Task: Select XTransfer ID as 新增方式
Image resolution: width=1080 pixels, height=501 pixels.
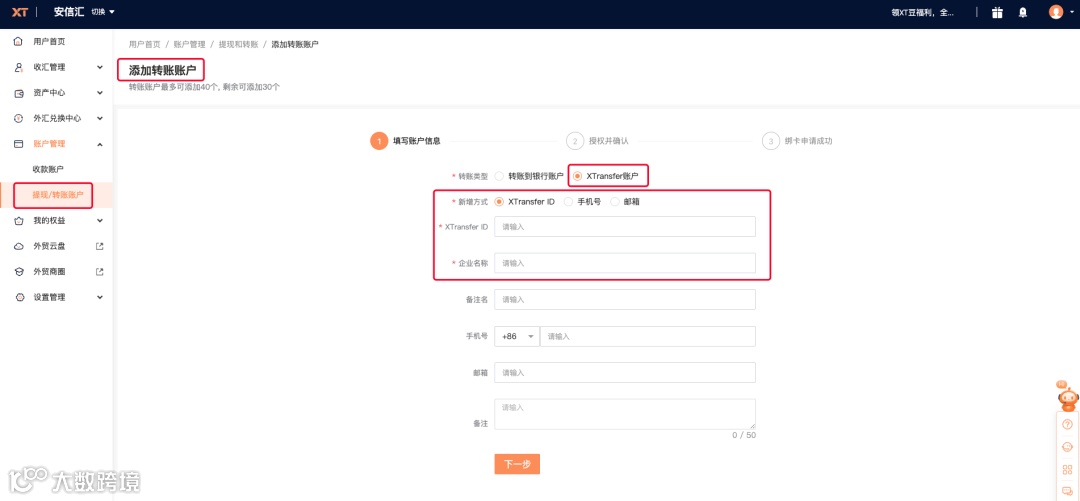Action: point(499,202)
